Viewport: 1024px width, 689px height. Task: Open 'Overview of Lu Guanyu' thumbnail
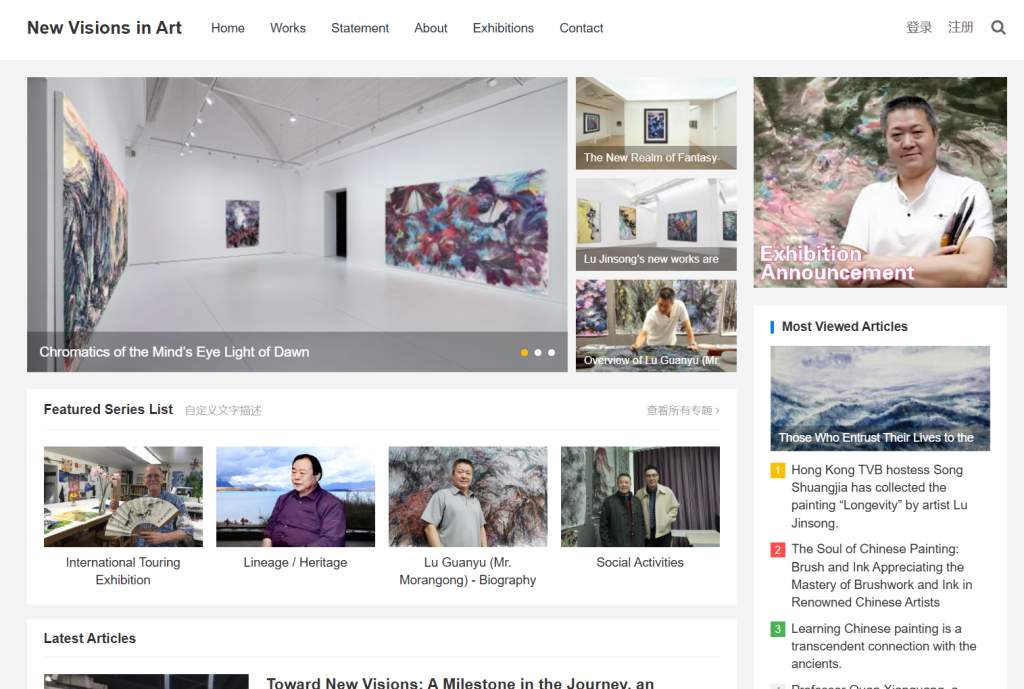[656, 325]
